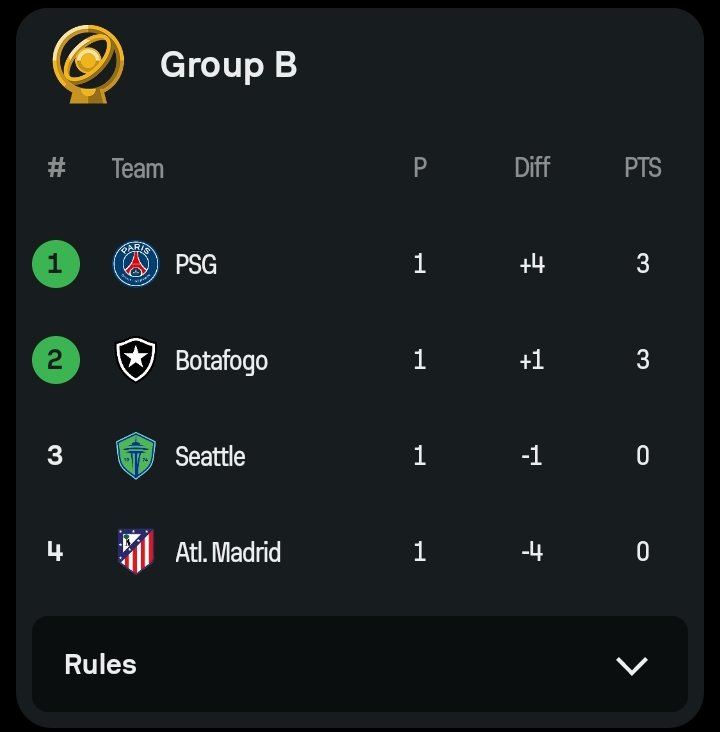Click the P played column header
Viewport: 720px width, 732px height.
420,168
